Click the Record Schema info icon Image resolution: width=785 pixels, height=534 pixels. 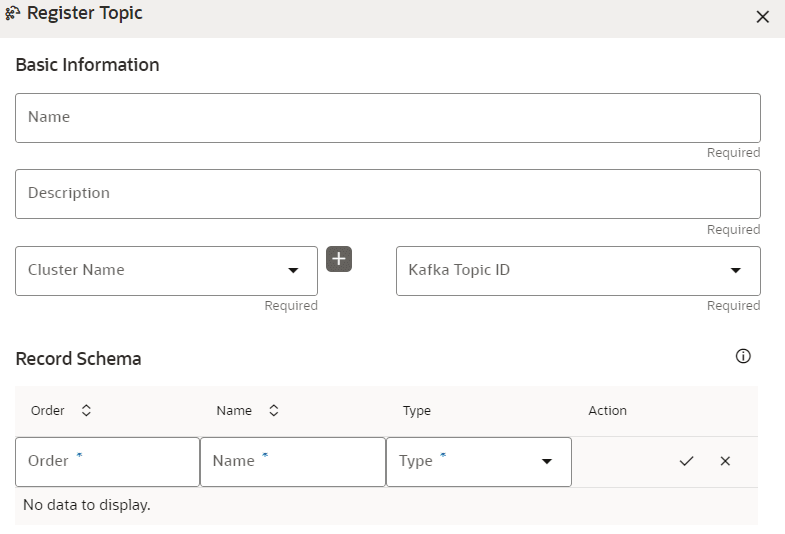(743, 356)
